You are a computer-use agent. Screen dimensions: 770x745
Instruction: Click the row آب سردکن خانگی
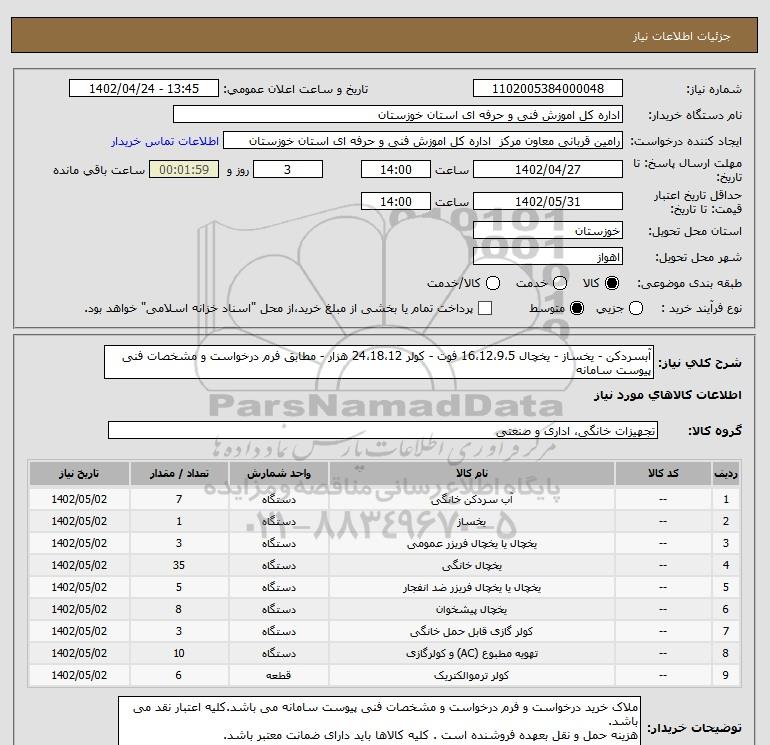pyautogui.click(x=385, y=499)
